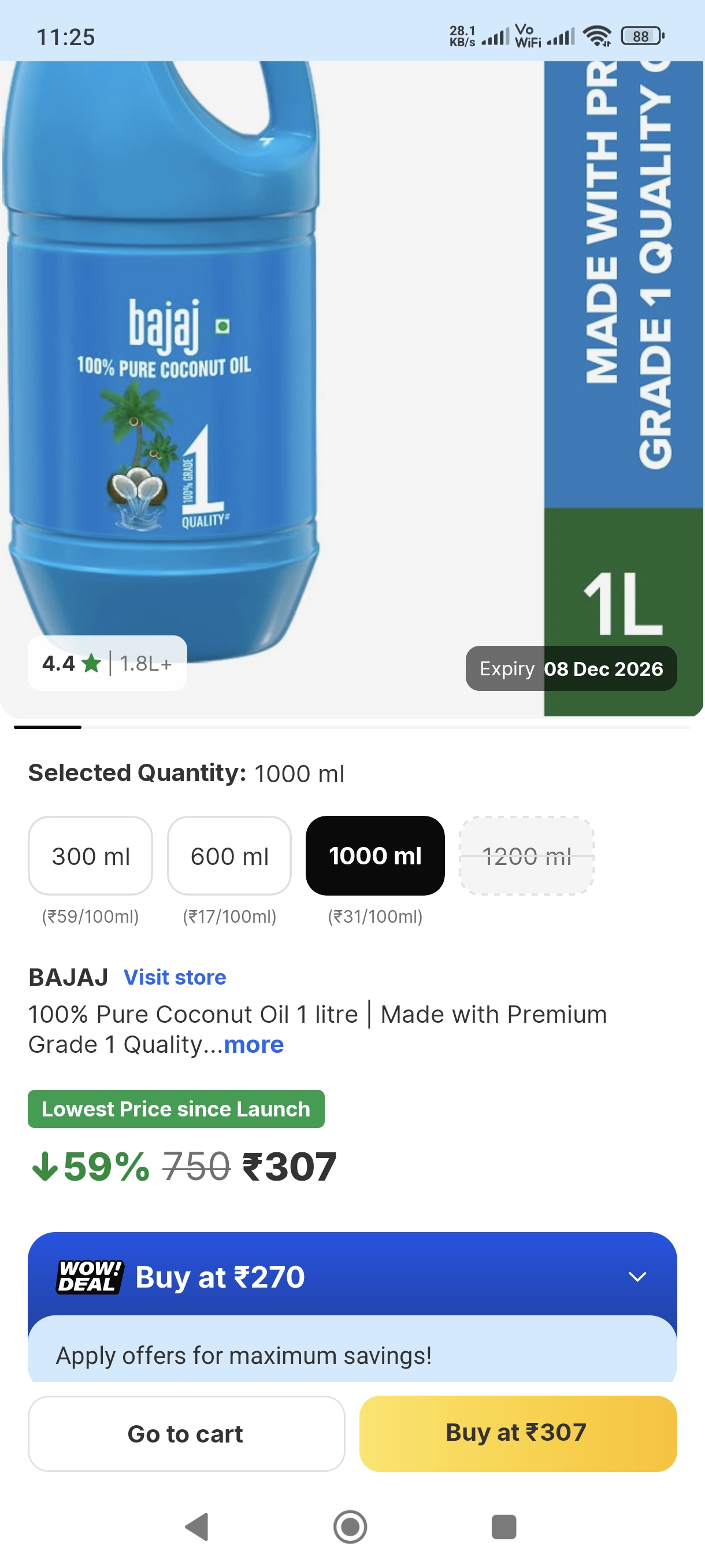Tap the Wi-Fi status bar icon

pyautogui.click(x=597, y=36)
